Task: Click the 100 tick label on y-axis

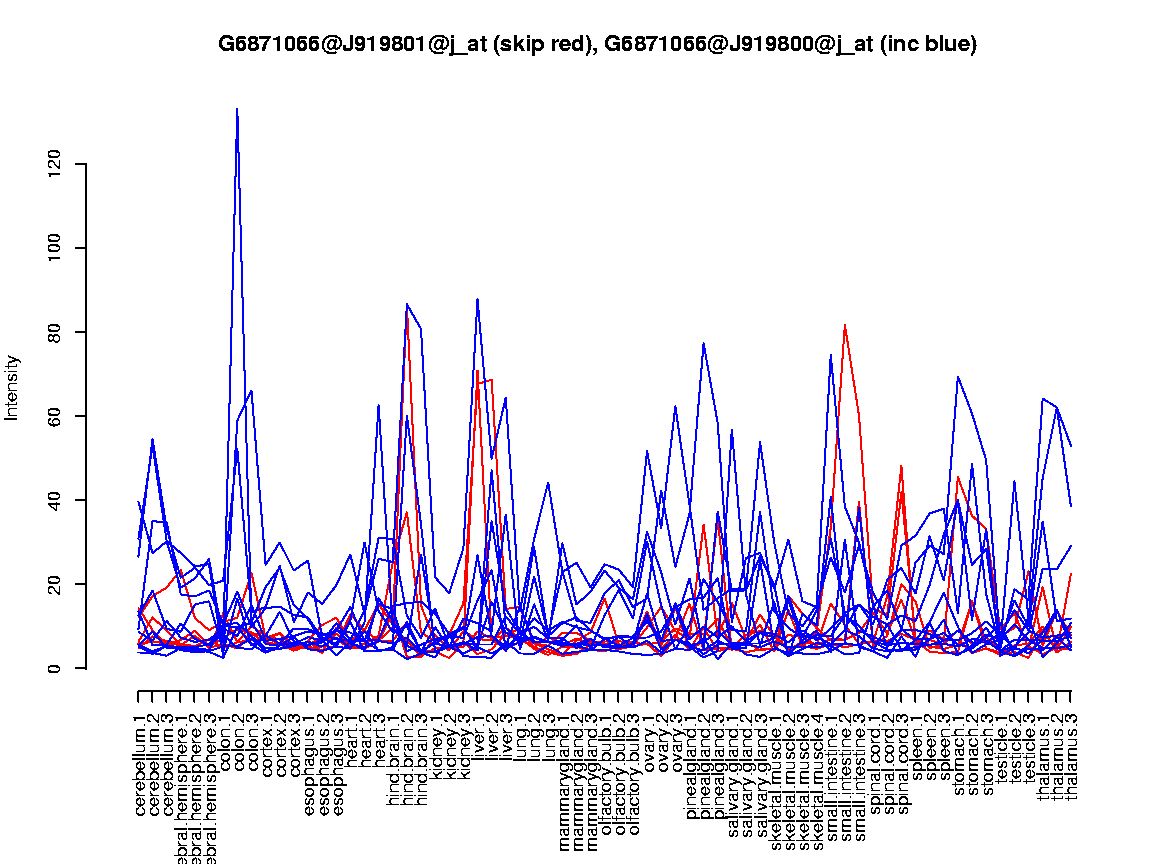Action: 55,248
